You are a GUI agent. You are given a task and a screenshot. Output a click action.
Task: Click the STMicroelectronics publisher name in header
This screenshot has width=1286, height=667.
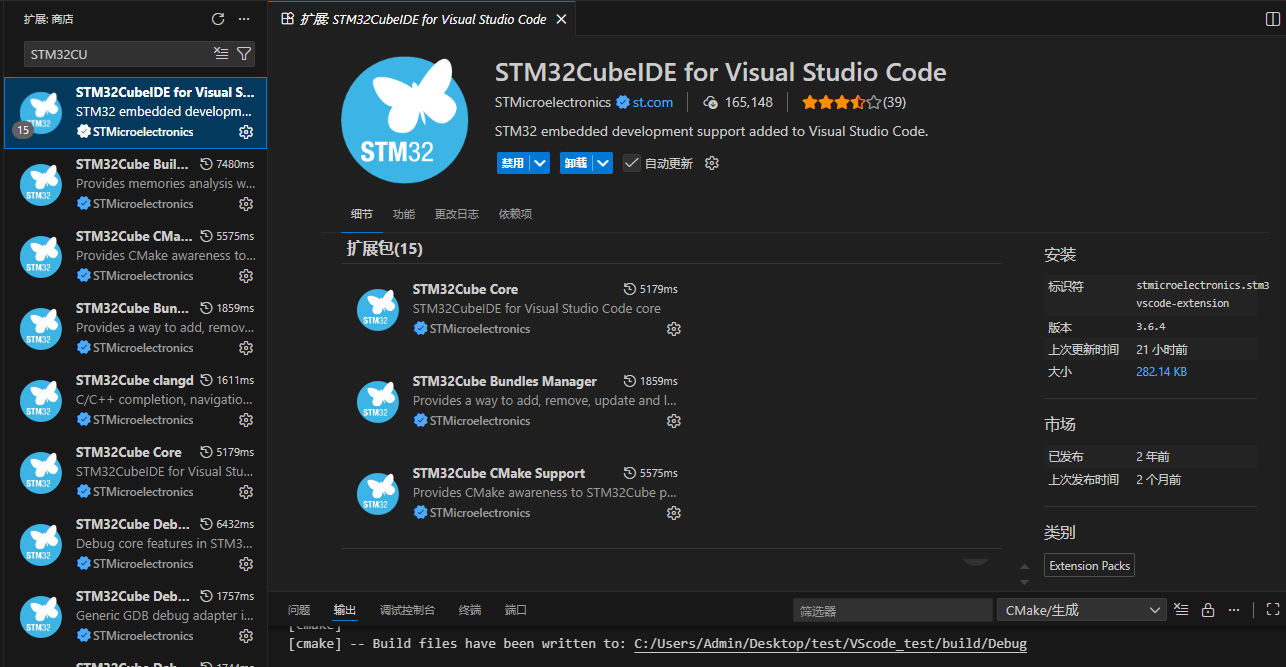[553, 102]
